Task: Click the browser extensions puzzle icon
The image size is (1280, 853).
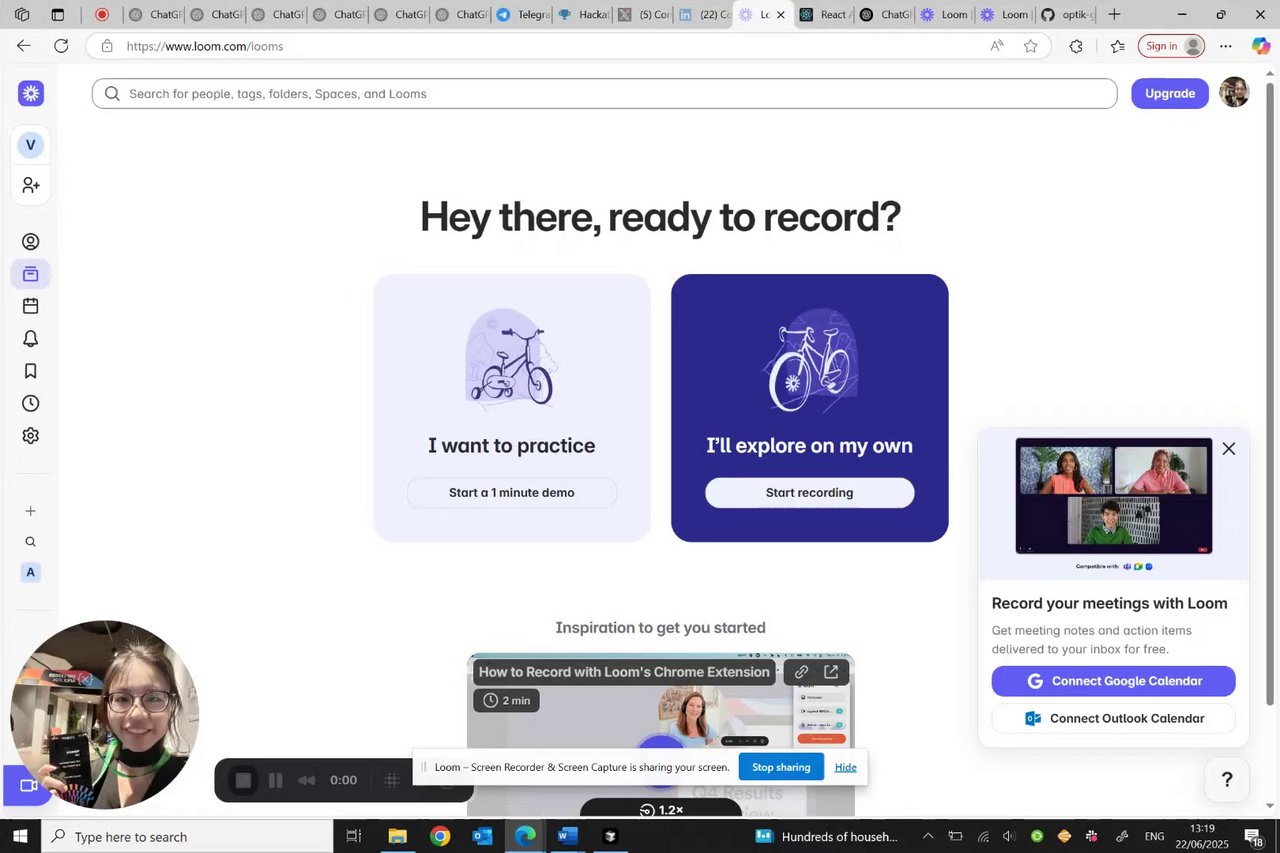Action: [1076, 46]
